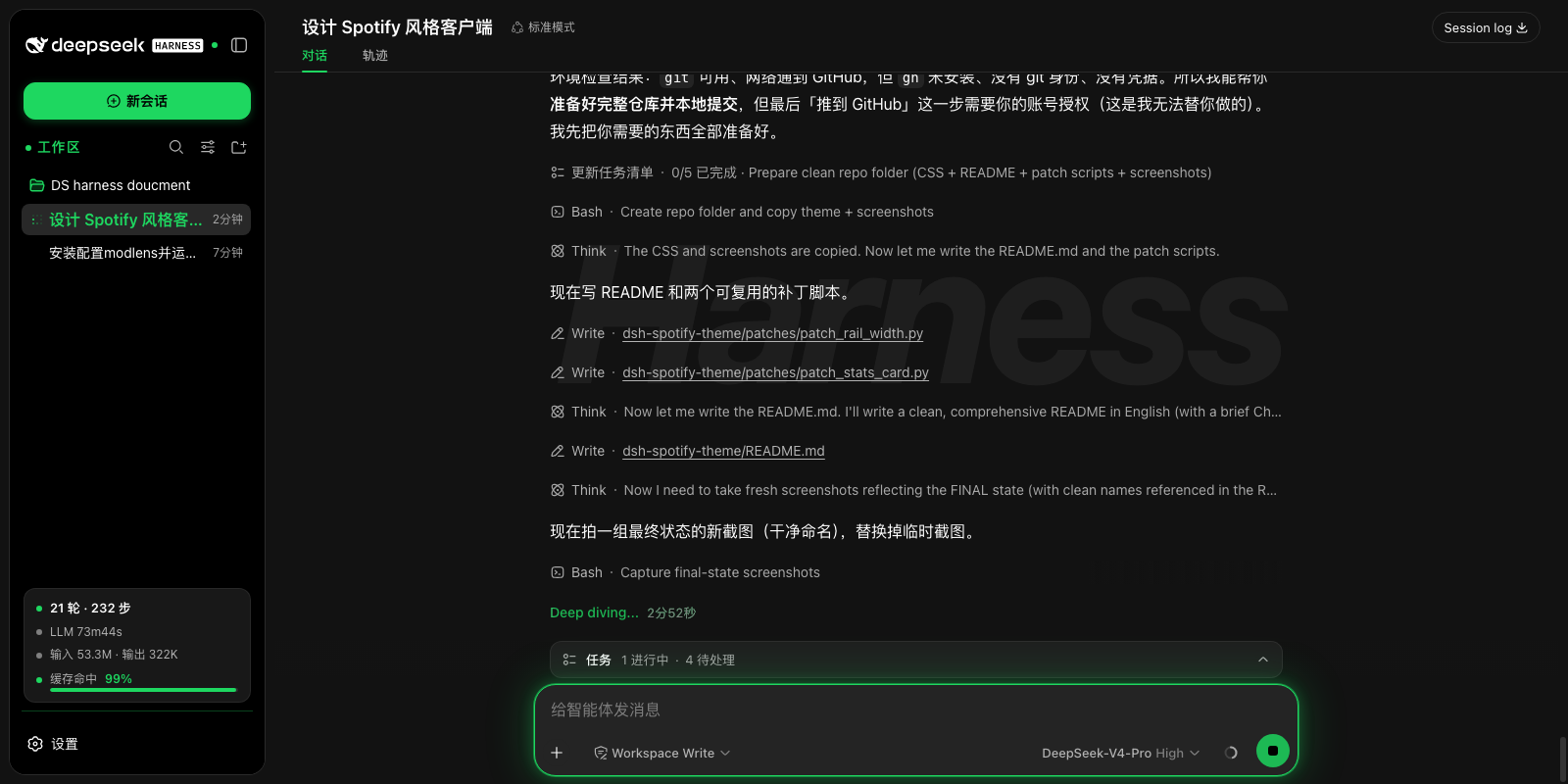Click the conversation title 设计 Spotify 风格客户端
The height and width of the screenshot is (784, 1568).
click(x=397, y=27)
